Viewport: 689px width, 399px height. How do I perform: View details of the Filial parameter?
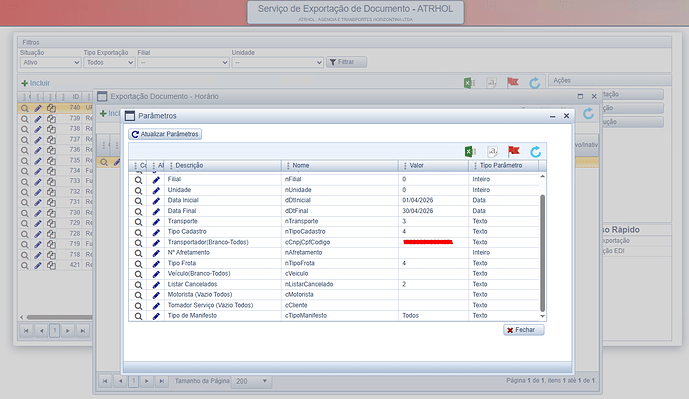click(x=138, y=180)
